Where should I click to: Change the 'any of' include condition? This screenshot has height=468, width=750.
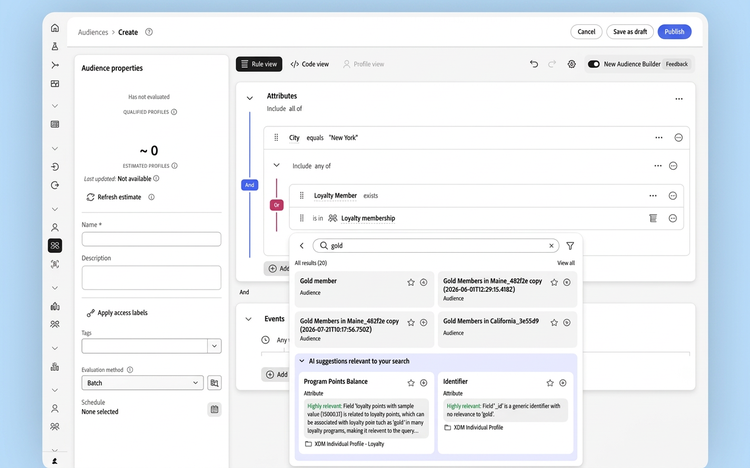[322, 166]
